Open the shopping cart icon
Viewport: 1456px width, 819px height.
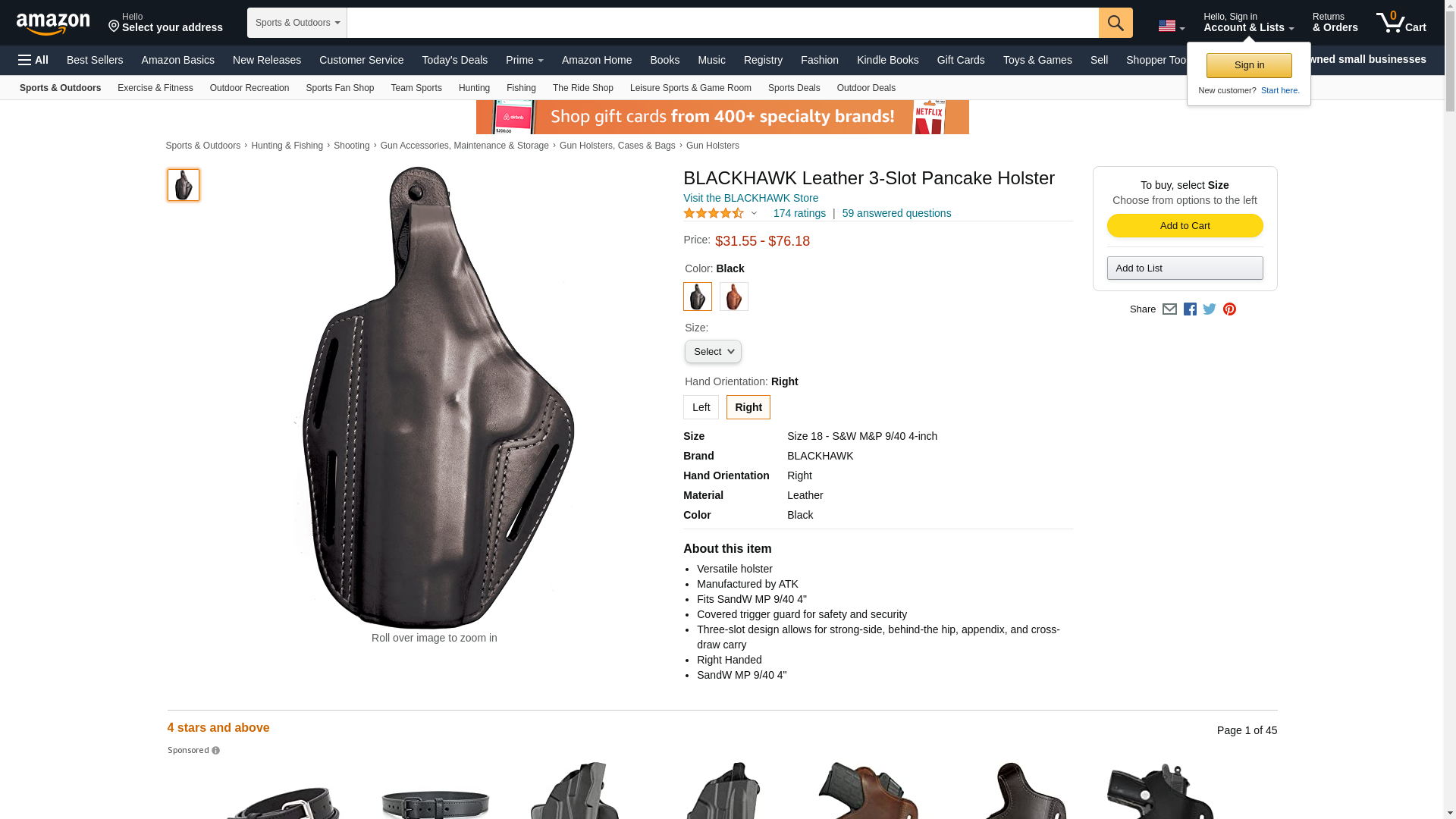[x=1401, y=22]
